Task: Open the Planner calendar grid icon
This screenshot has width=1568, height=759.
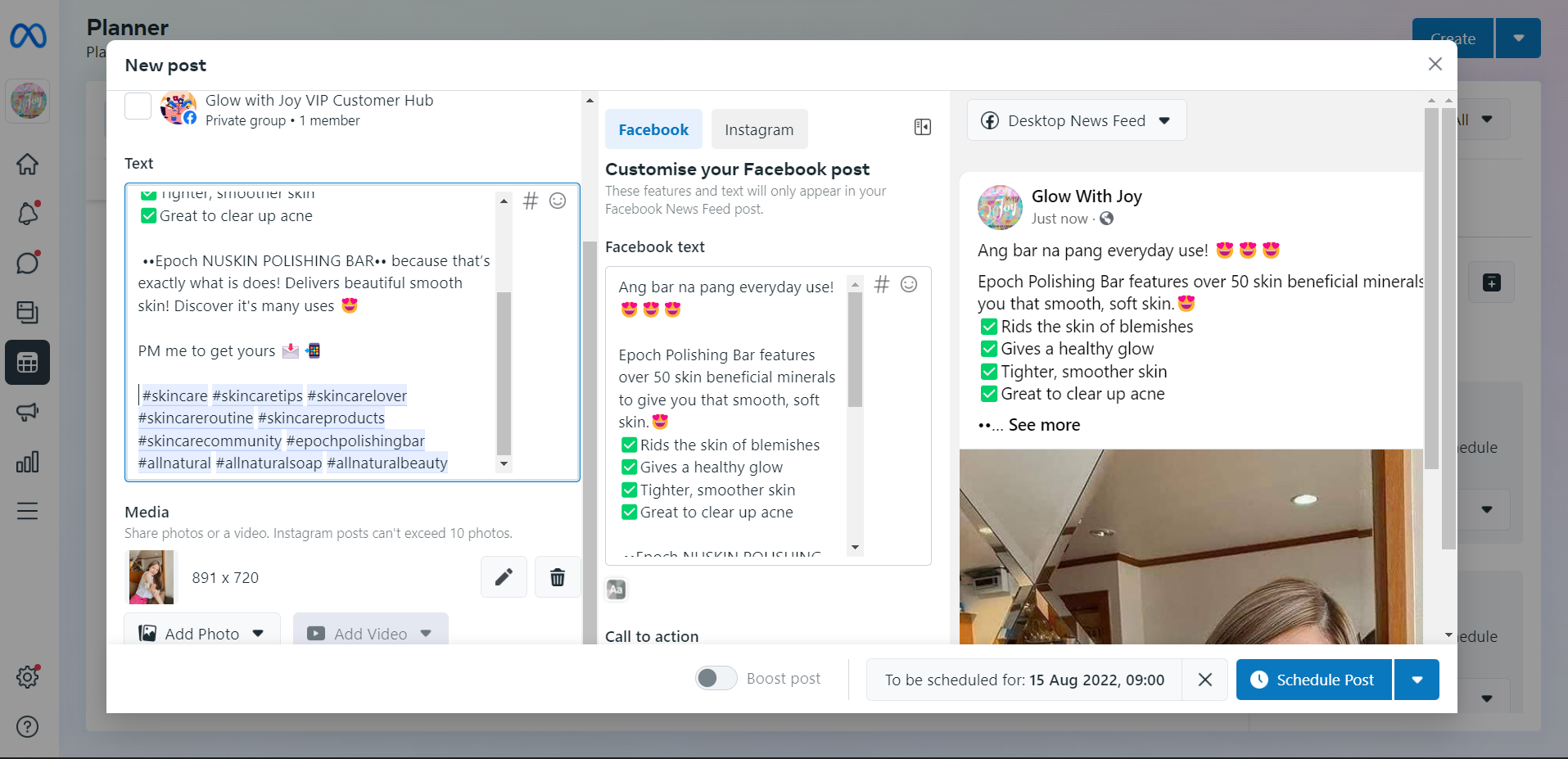Action: point(28,362)
